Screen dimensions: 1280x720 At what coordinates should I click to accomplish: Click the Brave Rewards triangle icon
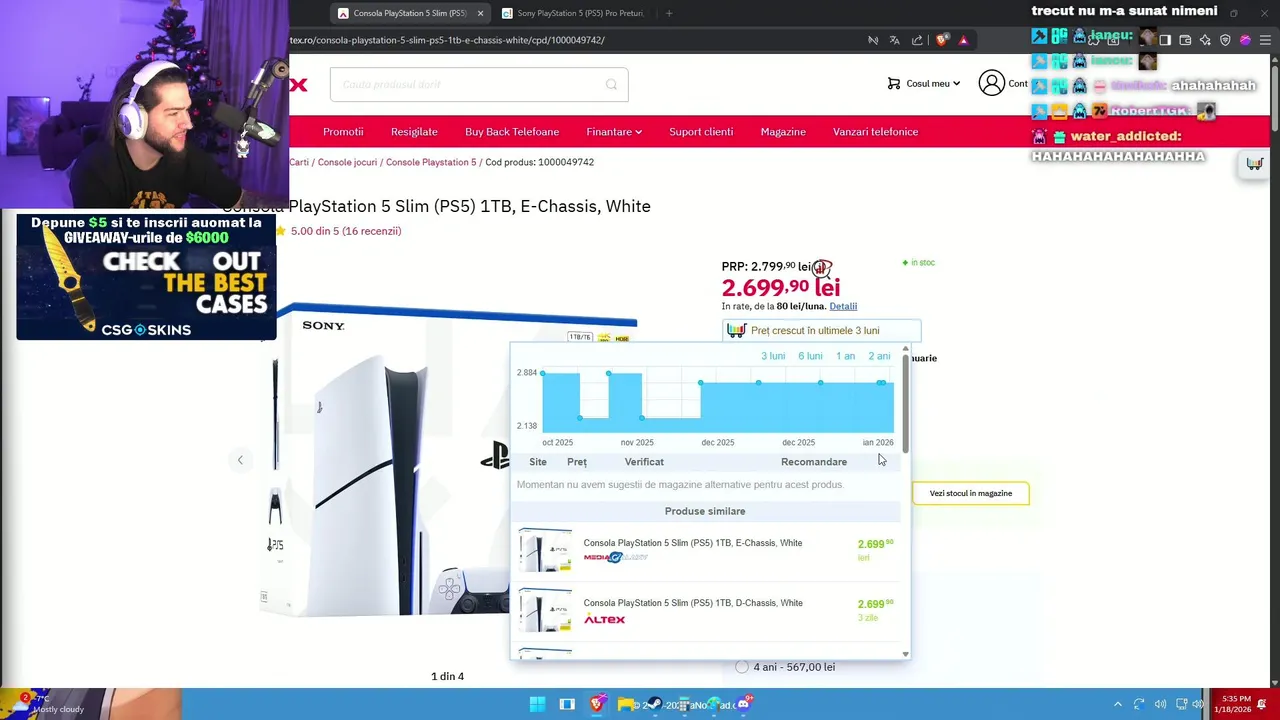(x=963, y=40)
